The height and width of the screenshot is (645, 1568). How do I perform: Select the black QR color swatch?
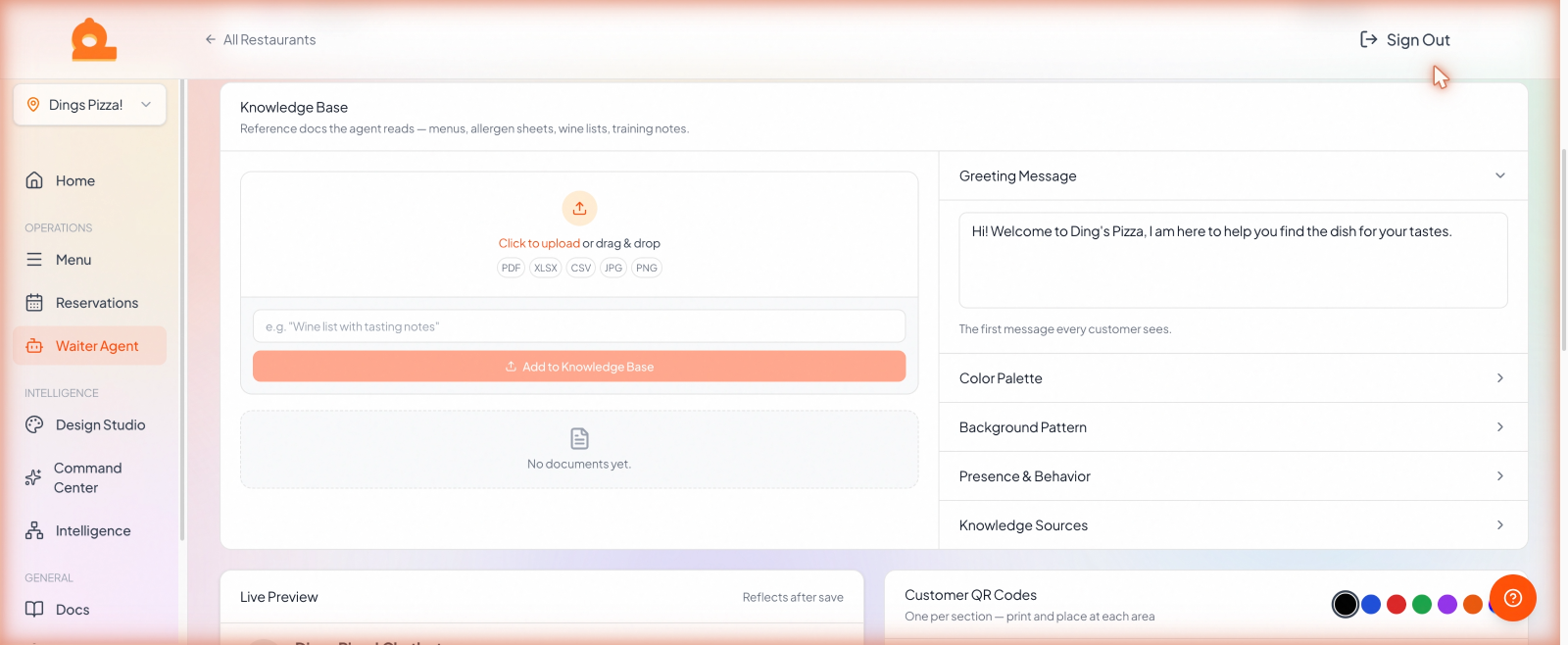1346,604
